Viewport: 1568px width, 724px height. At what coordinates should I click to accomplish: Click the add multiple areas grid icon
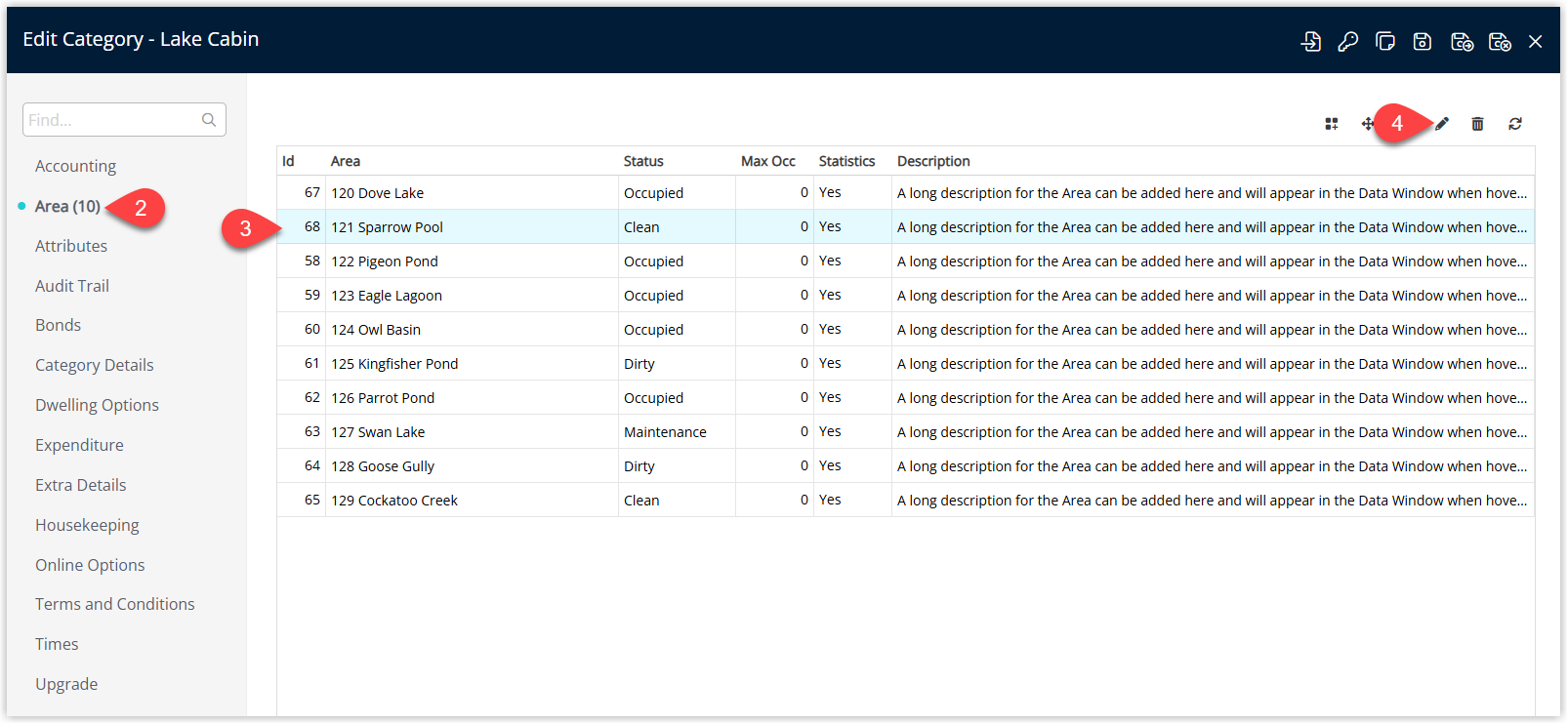(1331, 124)
